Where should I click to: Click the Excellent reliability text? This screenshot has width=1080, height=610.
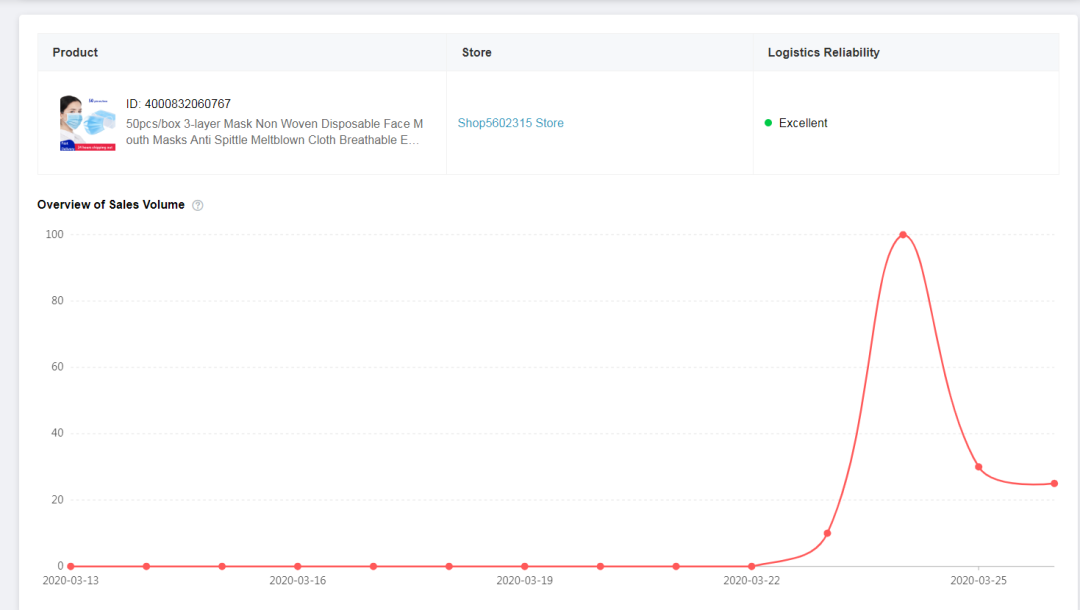803,123
